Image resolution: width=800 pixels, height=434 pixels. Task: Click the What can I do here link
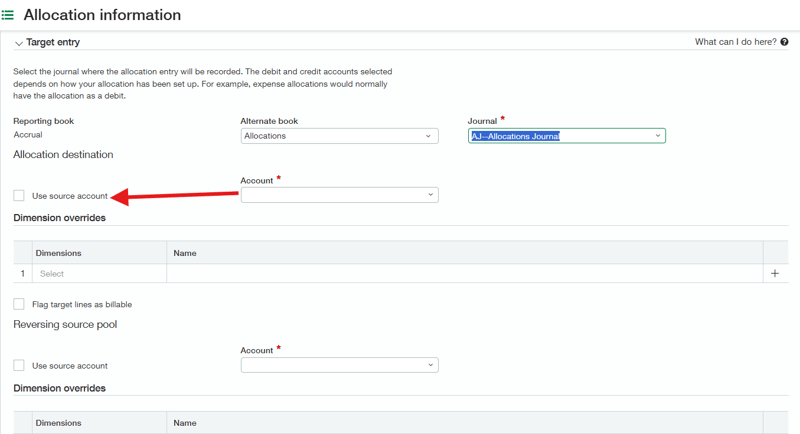735,42
